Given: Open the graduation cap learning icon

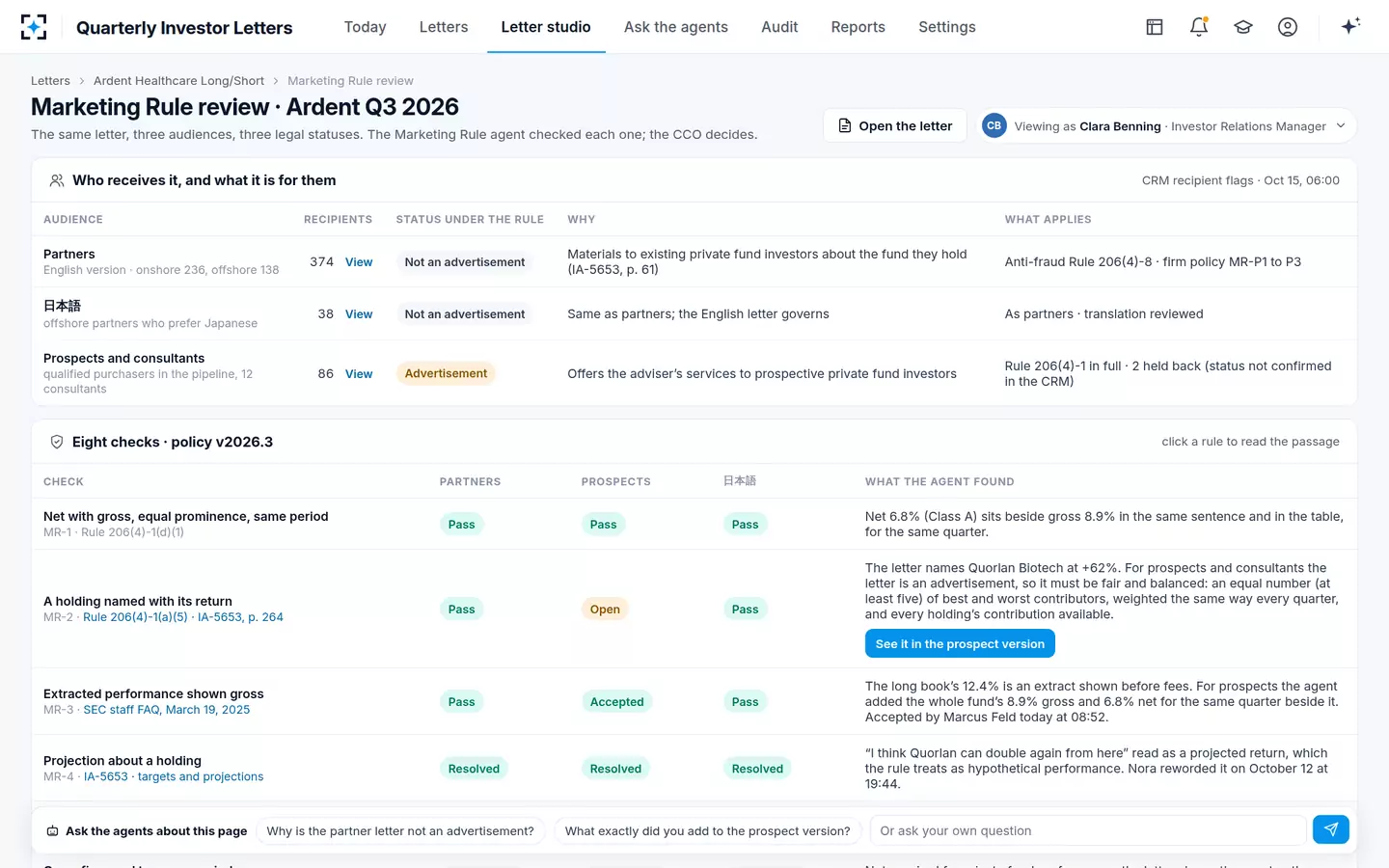Looking at the screenshot, I should [1243, 27].
